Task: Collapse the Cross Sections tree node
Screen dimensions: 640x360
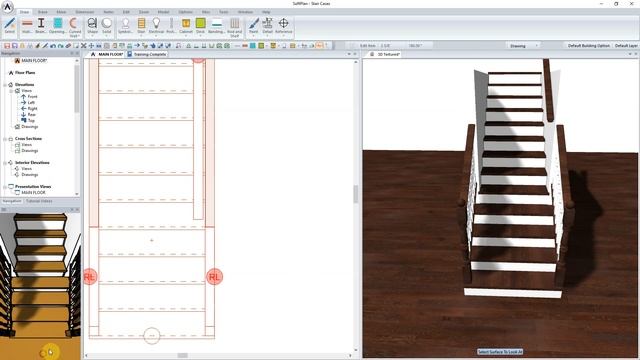Action: [x=5, y=139]
